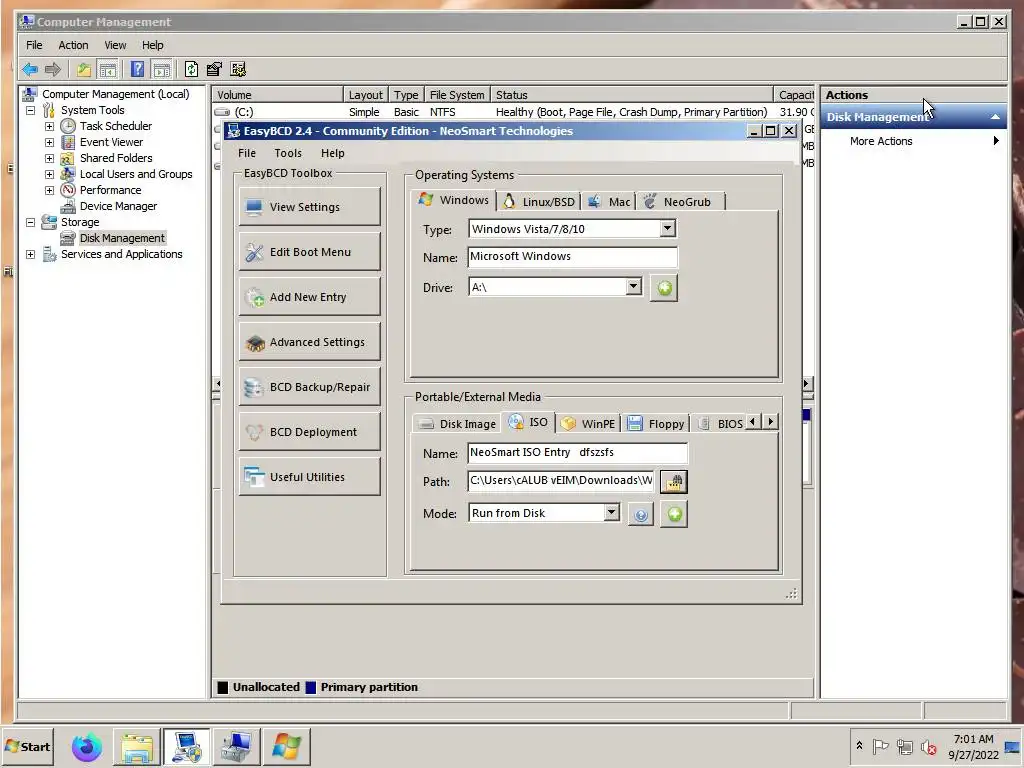Image resolution: width=1024 pixels, height=768 pixels.
Task: Open Firefox from the taskbar
Action: coord(87,747)
